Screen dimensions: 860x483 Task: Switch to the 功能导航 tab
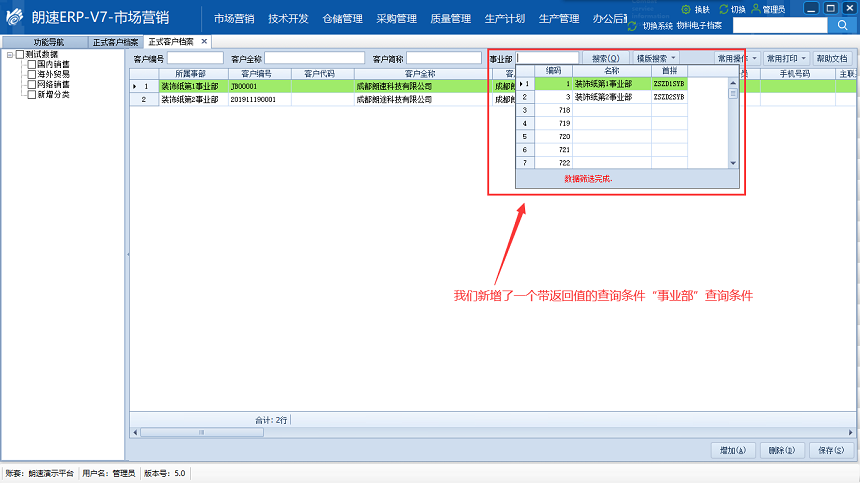pyautogui.click(x=47, y=42)
